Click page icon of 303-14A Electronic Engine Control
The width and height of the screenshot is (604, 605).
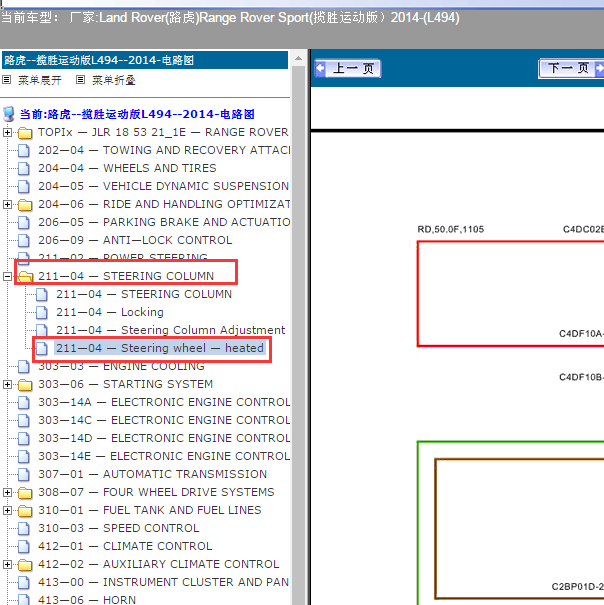coord(24,402)
